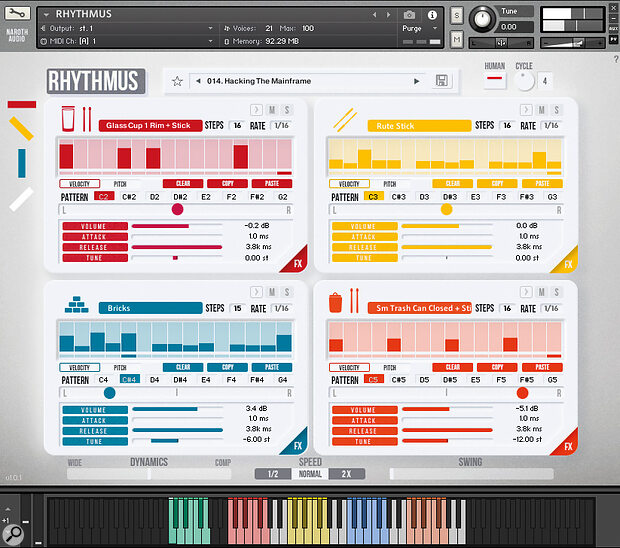Open the Bricks sound selector

click(x=150, y=308)
